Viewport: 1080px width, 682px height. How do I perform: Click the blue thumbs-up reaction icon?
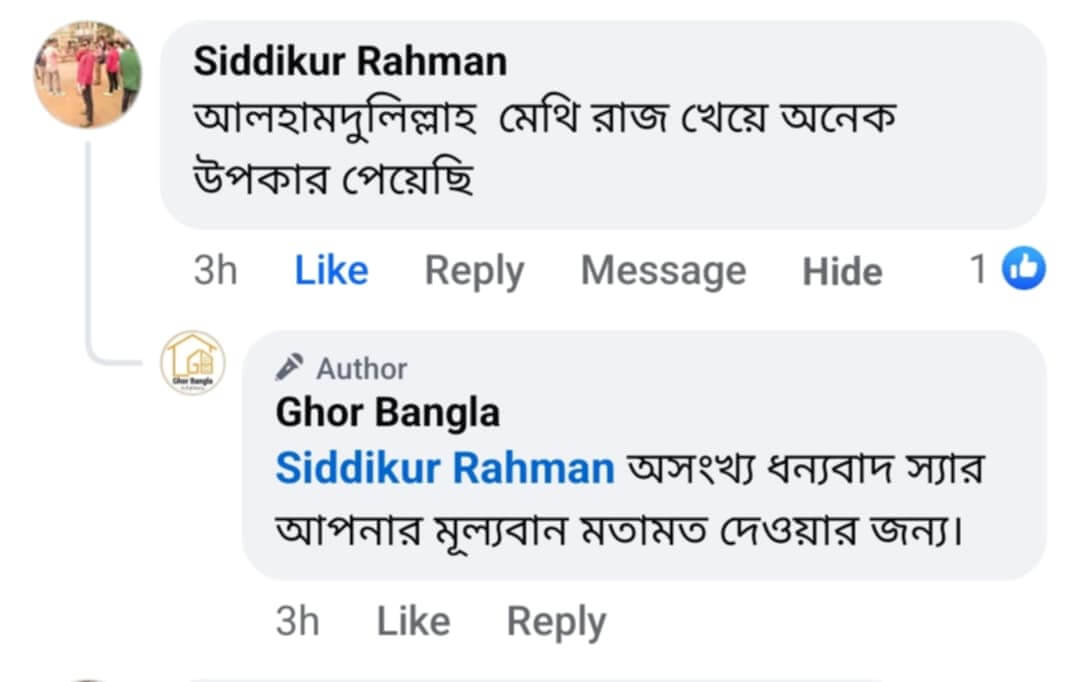[1024, 269]
